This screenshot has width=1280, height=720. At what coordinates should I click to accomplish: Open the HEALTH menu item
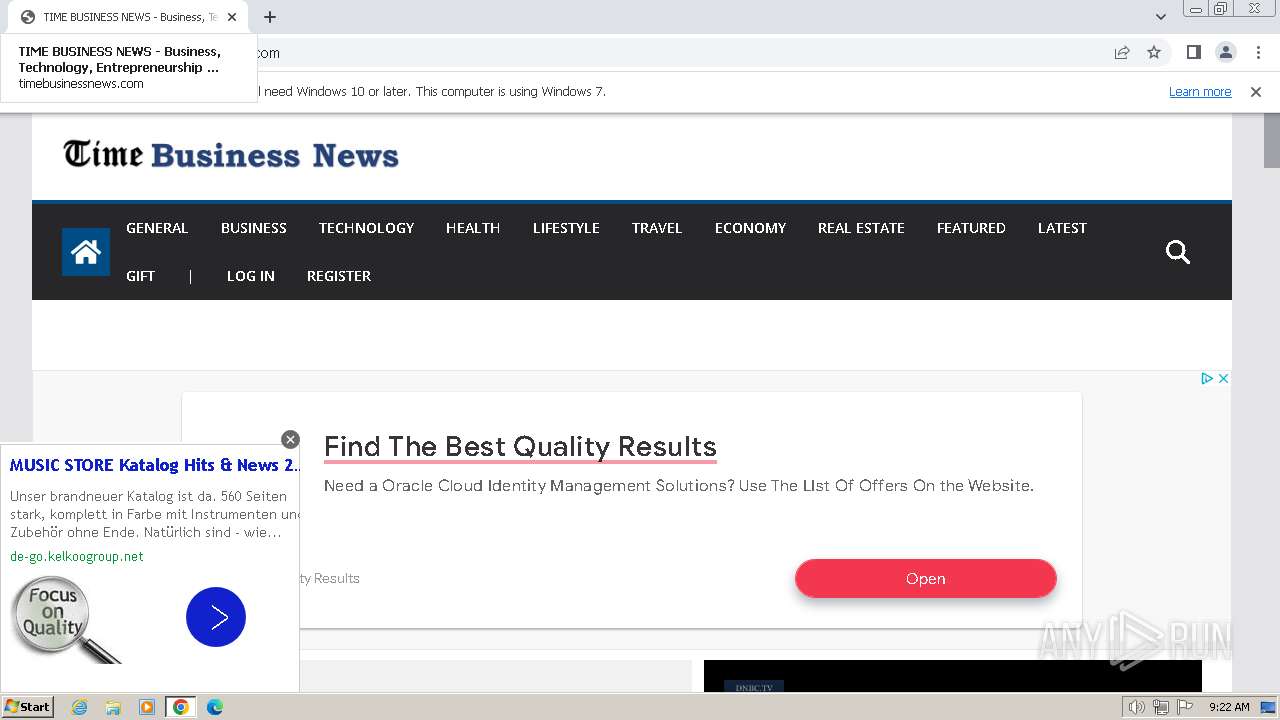pyautogui.click(x=473, y=228)
